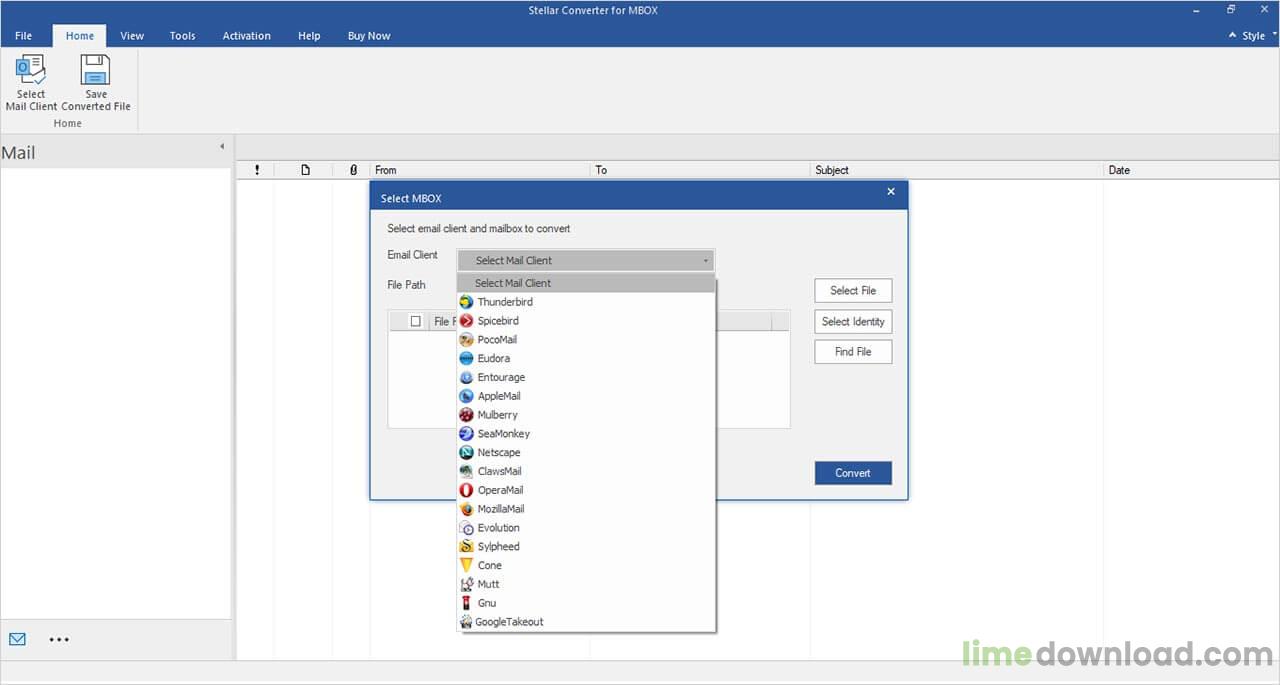Click the Select Mail Client ribbon icon
The width and height of the screenshot is (1280, 685).
click(31, 83)
